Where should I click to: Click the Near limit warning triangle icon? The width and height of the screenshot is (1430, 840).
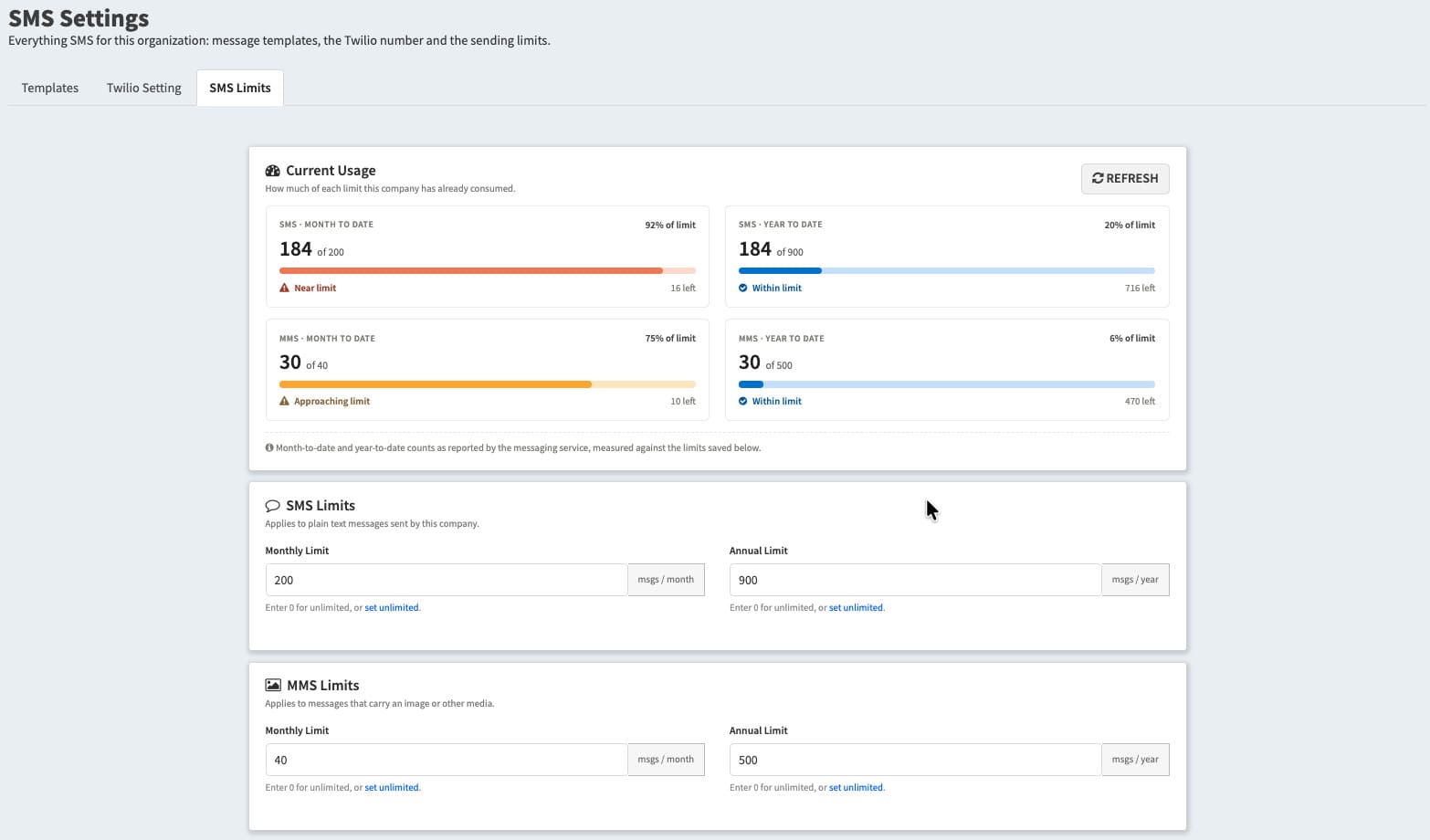(284, 288)
